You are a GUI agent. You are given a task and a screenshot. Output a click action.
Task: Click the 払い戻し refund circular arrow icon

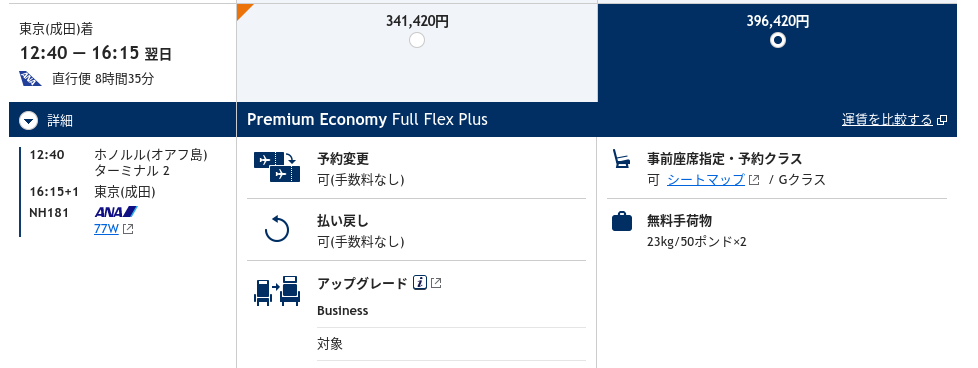277,228
